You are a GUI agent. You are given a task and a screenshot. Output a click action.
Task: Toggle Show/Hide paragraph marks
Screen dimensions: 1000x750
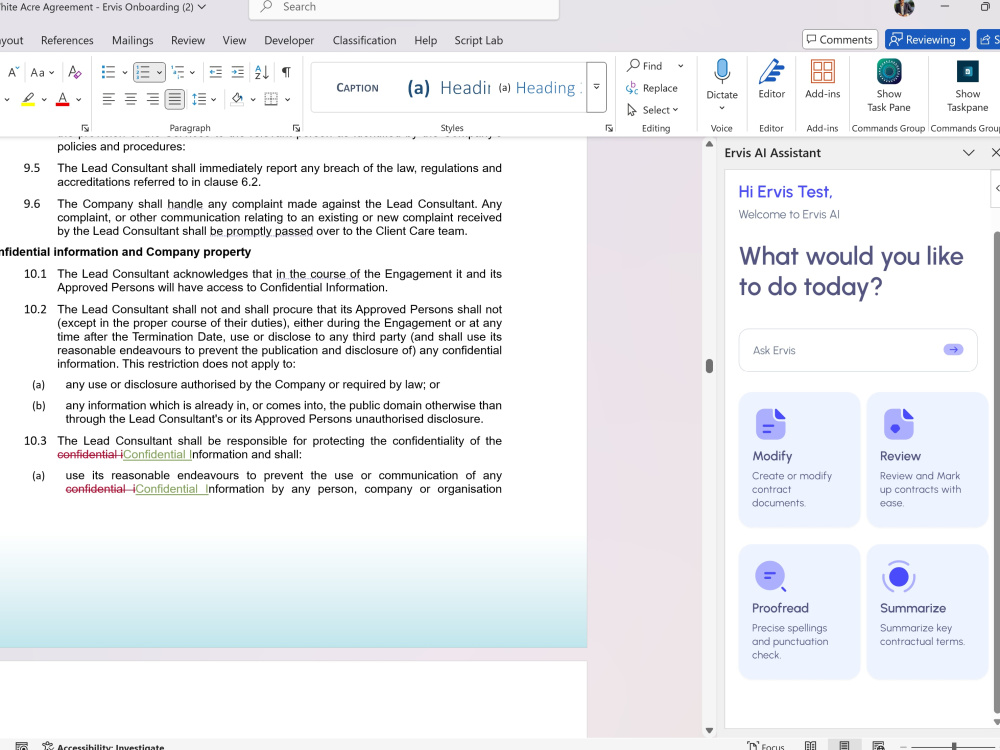coord(286,72)
